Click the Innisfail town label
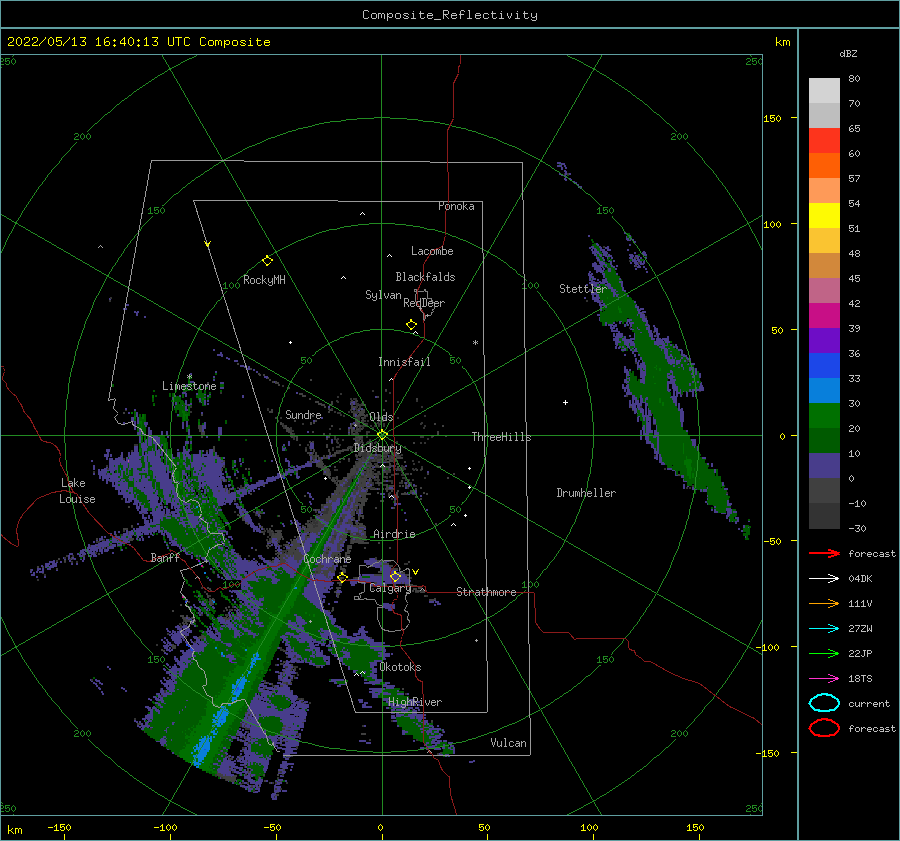This screenshot has height=841, width=900. tap(404, 362)
